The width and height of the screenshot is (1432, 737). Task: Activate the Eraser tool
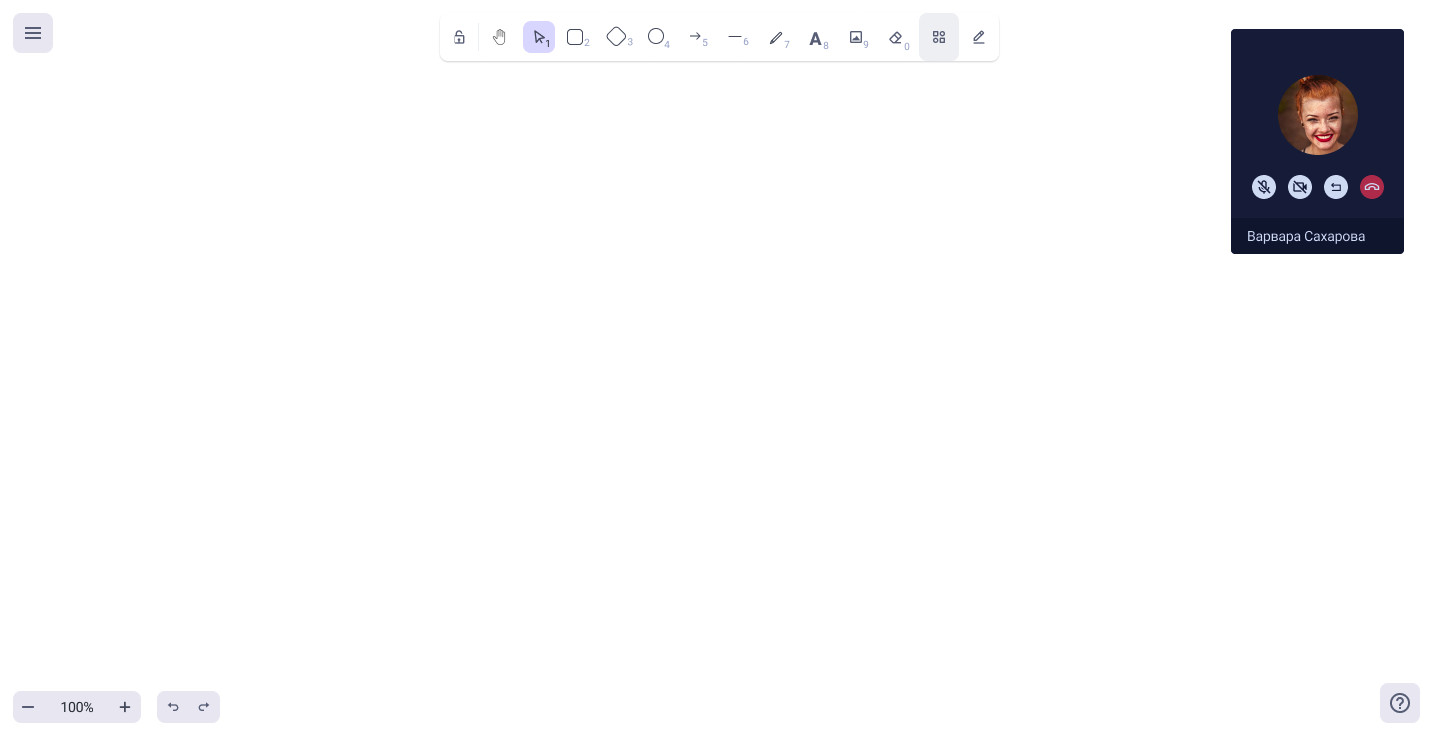(x=897, y=37)
